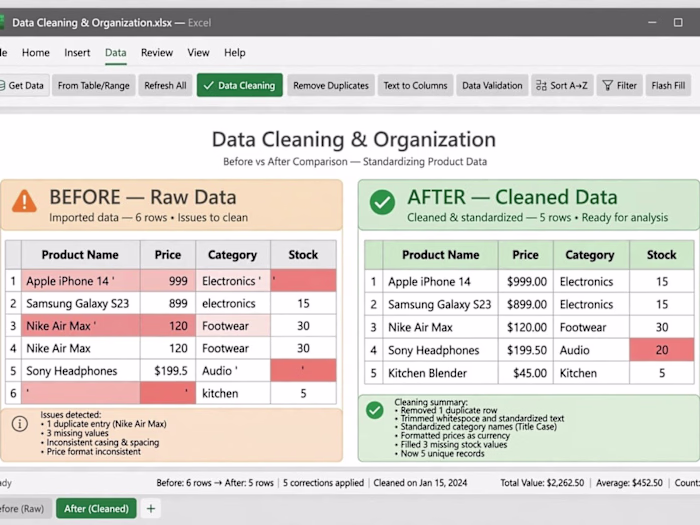The image size is (700, 525).
Task: Select highlighted stock cell '20'
Action: (662, 350)
